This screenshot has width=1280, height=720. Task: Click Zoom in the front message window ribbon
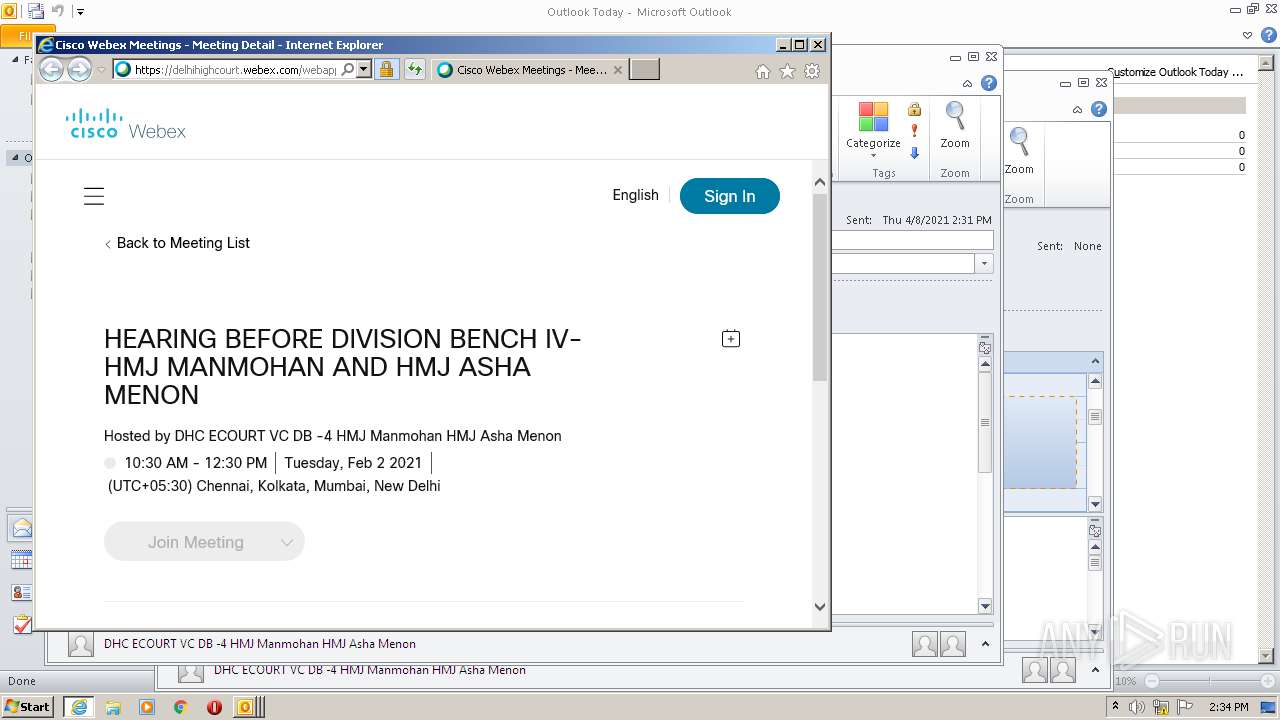[955, 125]
